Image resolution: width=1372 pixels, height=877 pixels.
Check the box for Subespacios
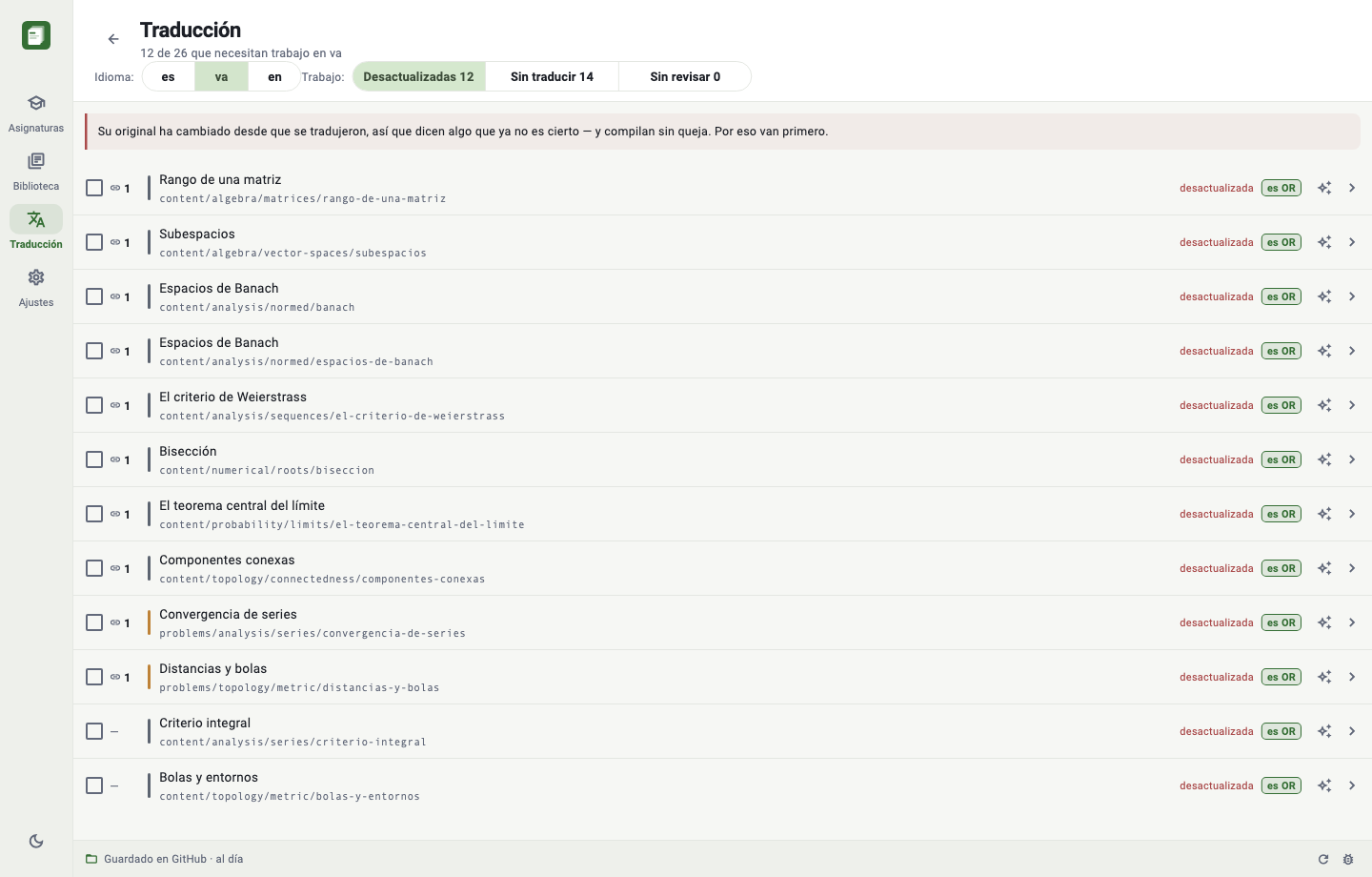(x=94, y=242)
